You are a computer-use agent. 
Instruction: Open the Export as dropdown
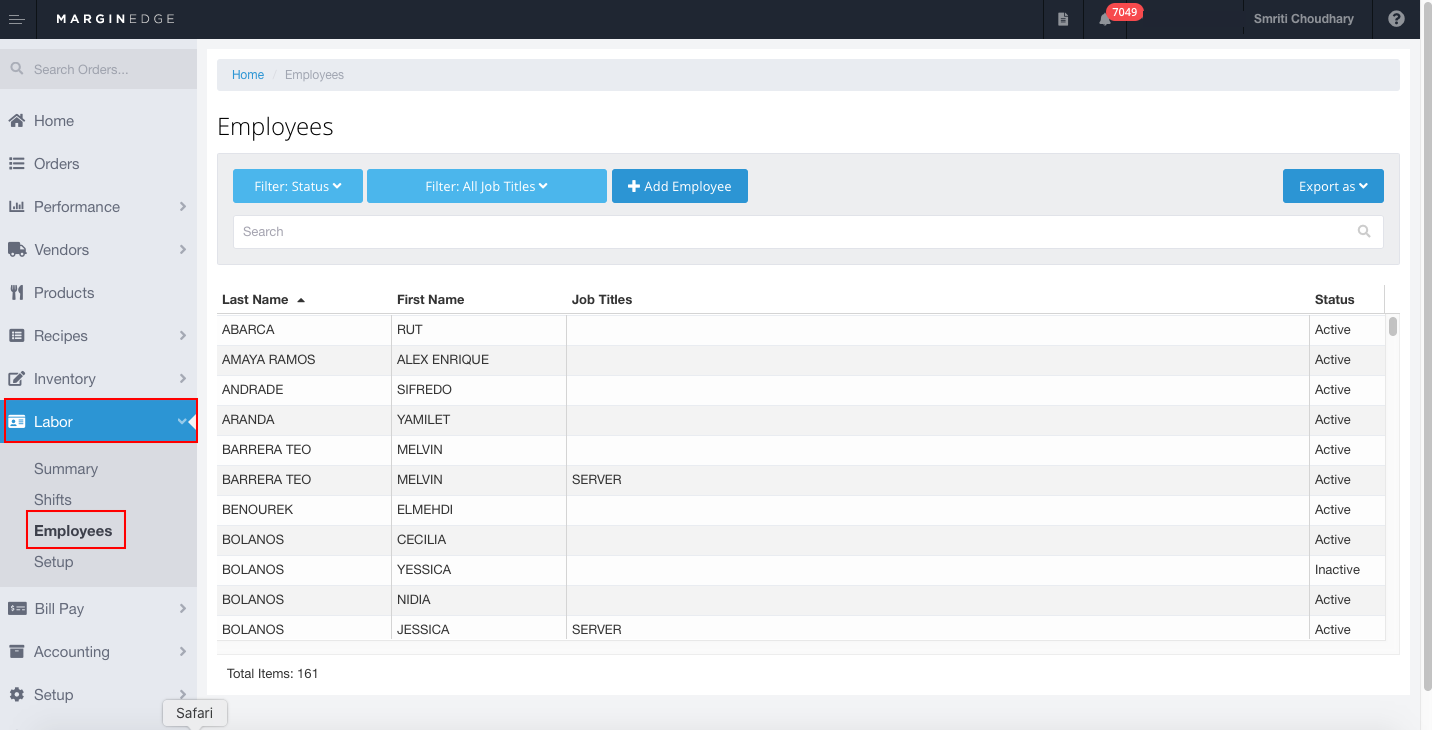coord(1333,186)
